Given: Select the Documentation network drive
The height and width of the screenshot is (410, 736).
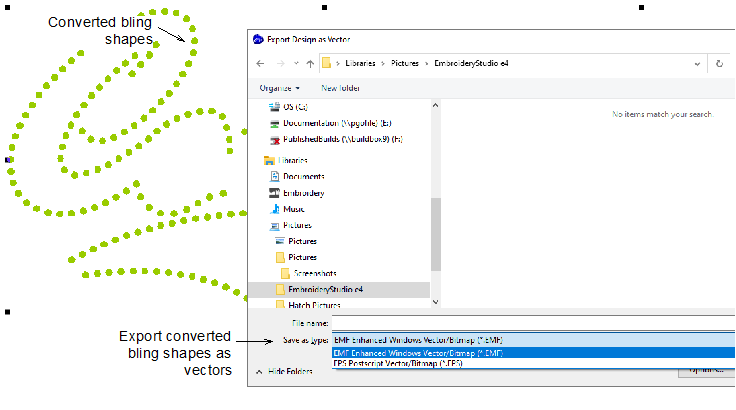Looking at the screenshot, I should (330, 123).
